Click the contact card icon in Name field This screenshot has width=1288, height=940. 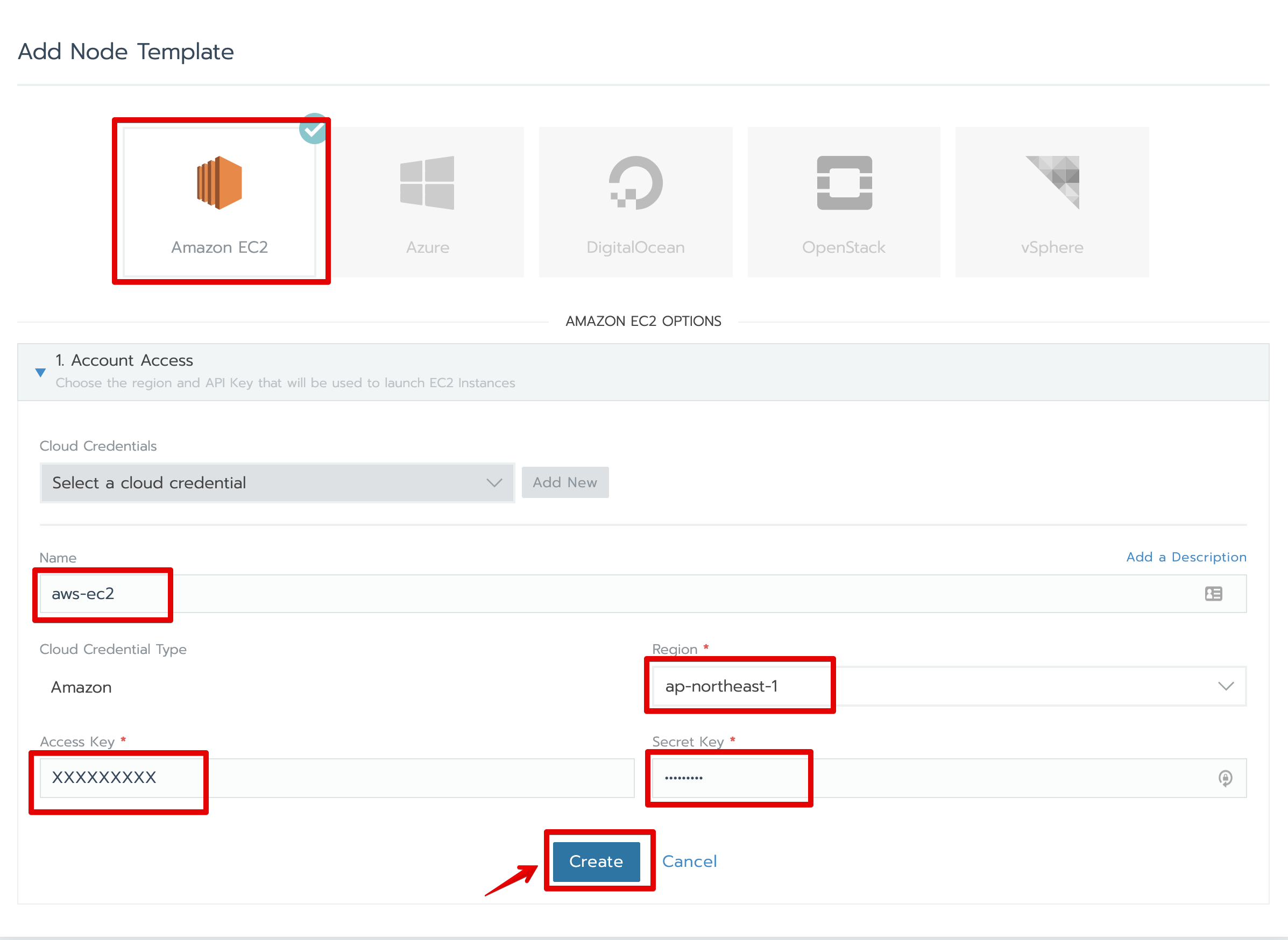[x=1213, y=594]
